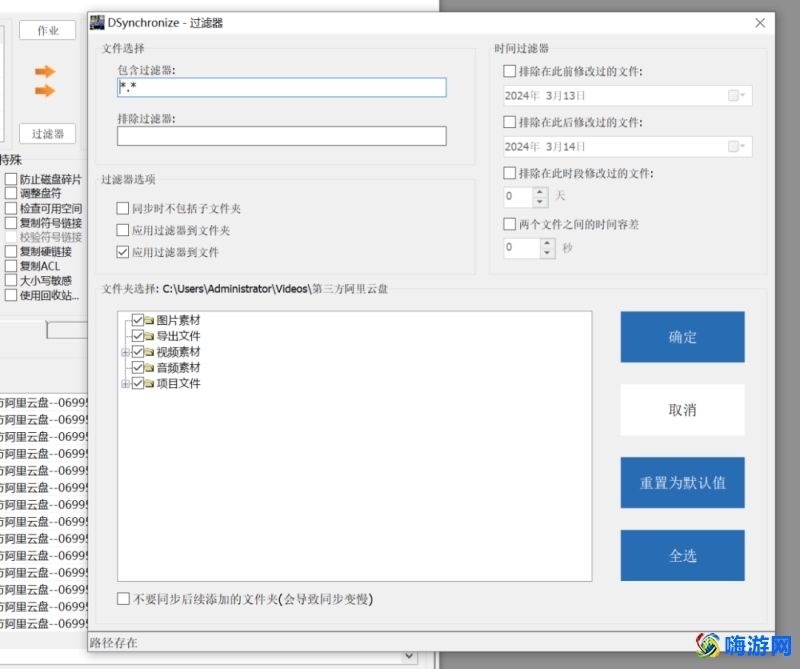Click the 取消 cancel button
800x669 pixels.
[682, 410]
